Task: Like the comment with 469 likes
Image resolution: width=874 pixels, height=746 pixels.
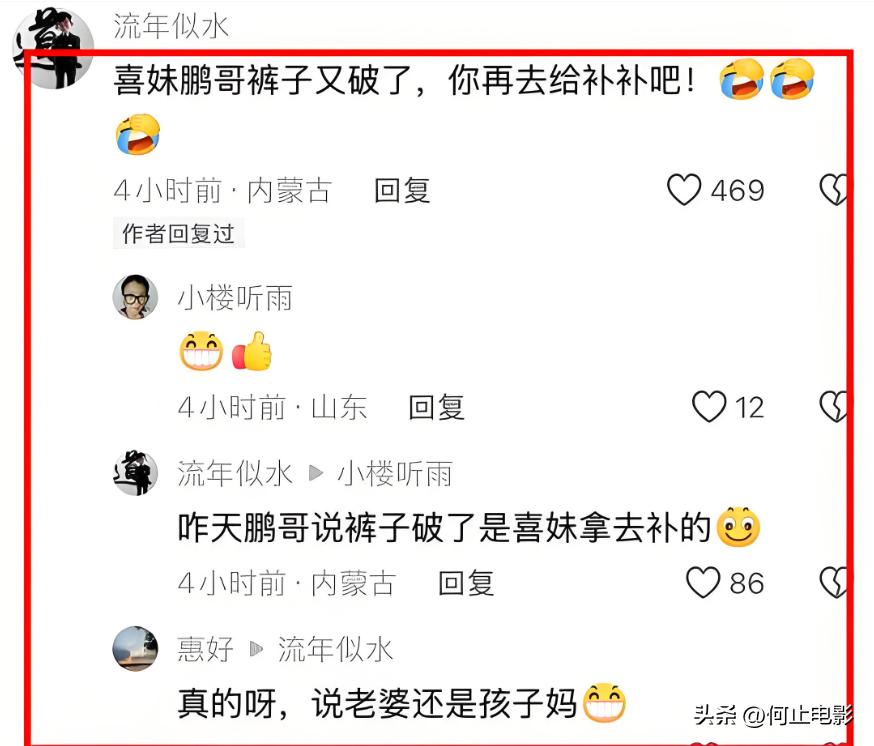Action: click(684, 190)
